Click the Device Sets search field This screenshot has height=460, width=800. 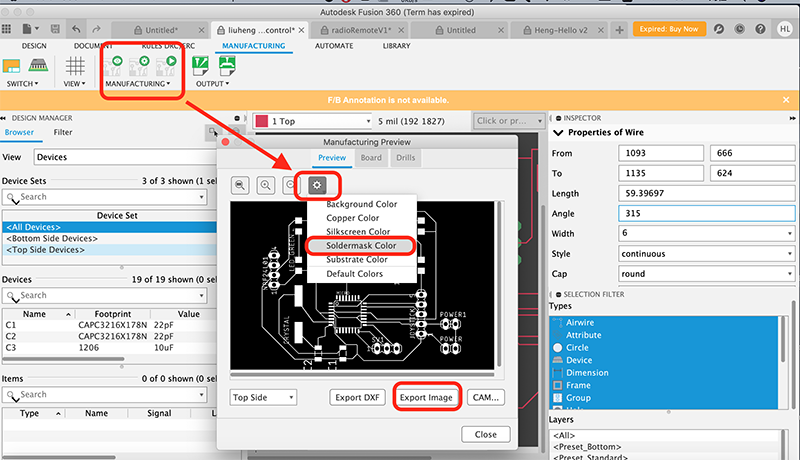pos(105,197)
